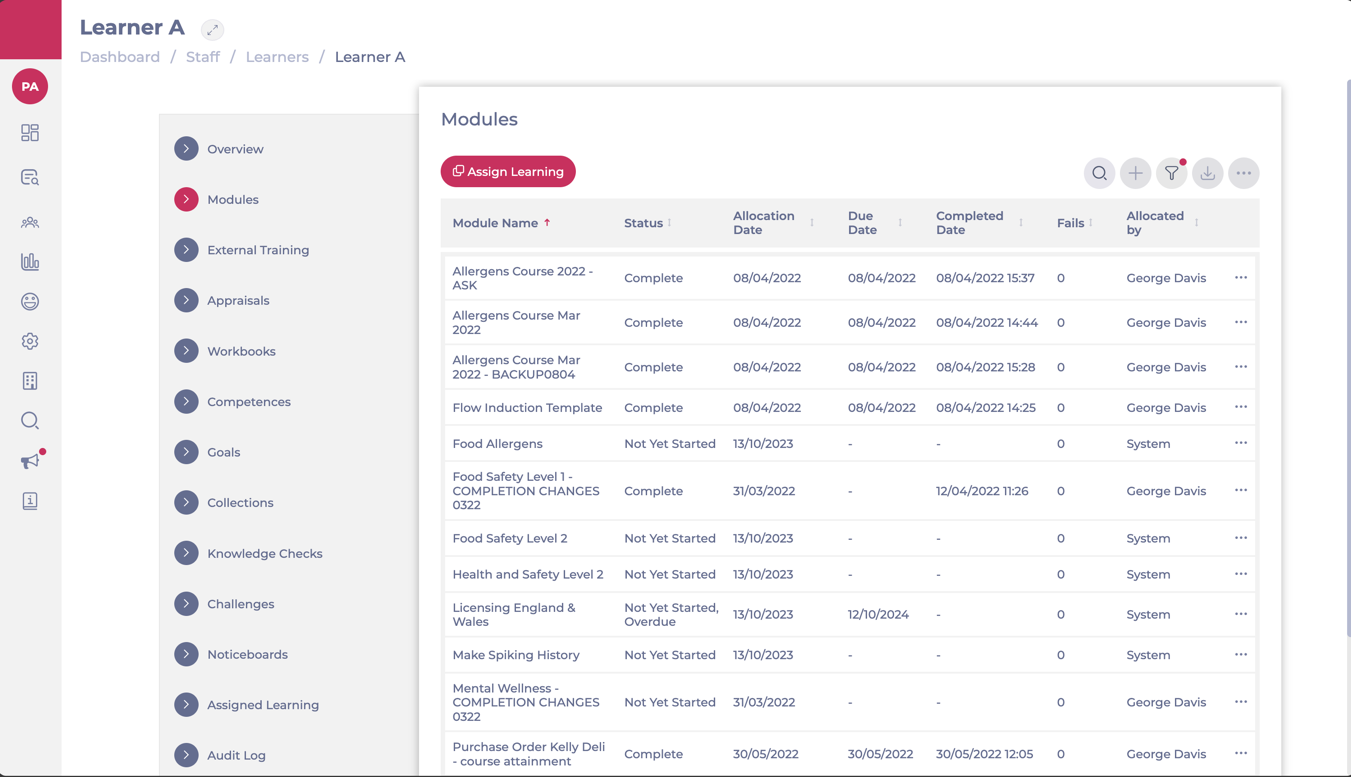
Task: Open the Modules menu item
Action: click(232, 199)
